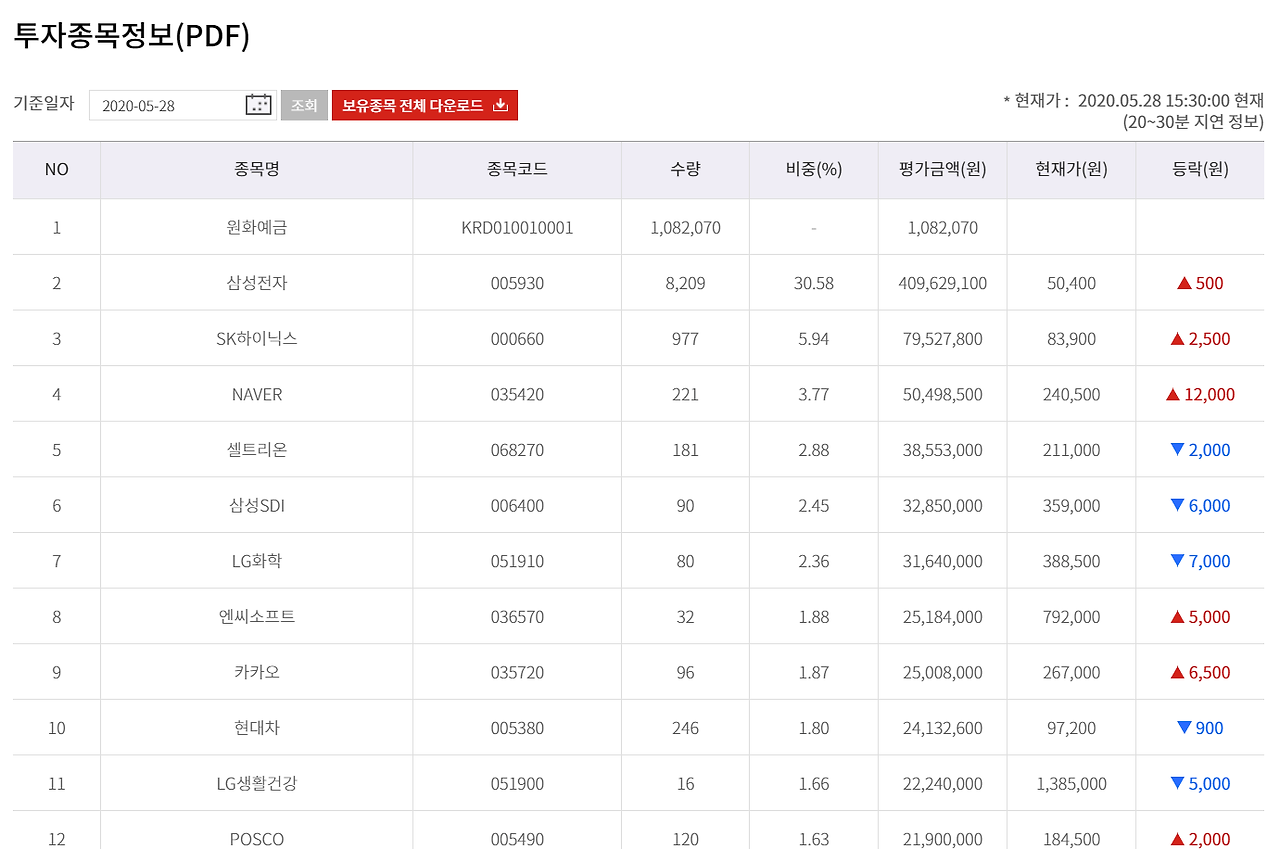Click the 종목코드 column header
The height and width of the screenshot is (849, 1280).
[x=517, y=170]
